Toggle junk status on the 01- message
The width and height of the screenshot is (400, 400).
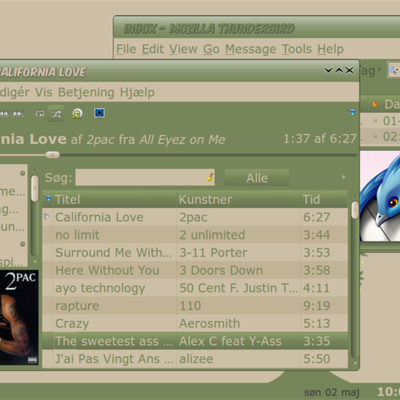pyautogui.click(x=375, y=121)
